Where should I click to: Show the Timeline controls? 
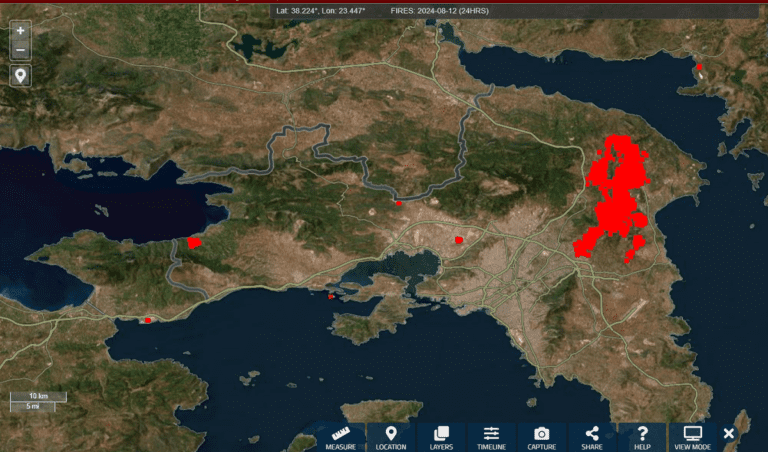(x=491, y=437)
